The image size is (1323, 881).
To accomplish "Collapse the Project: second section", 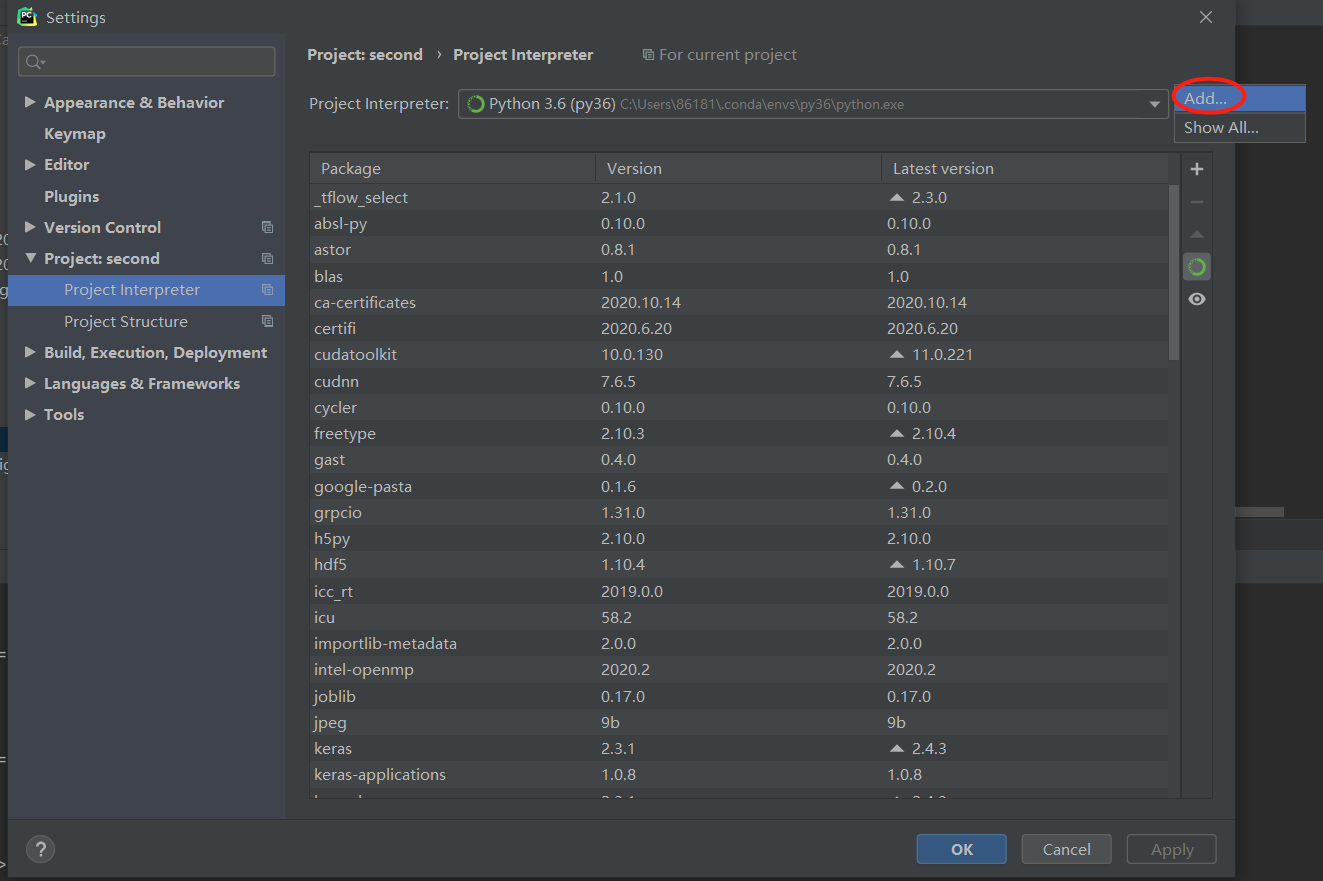I will [x=30, y=258].
